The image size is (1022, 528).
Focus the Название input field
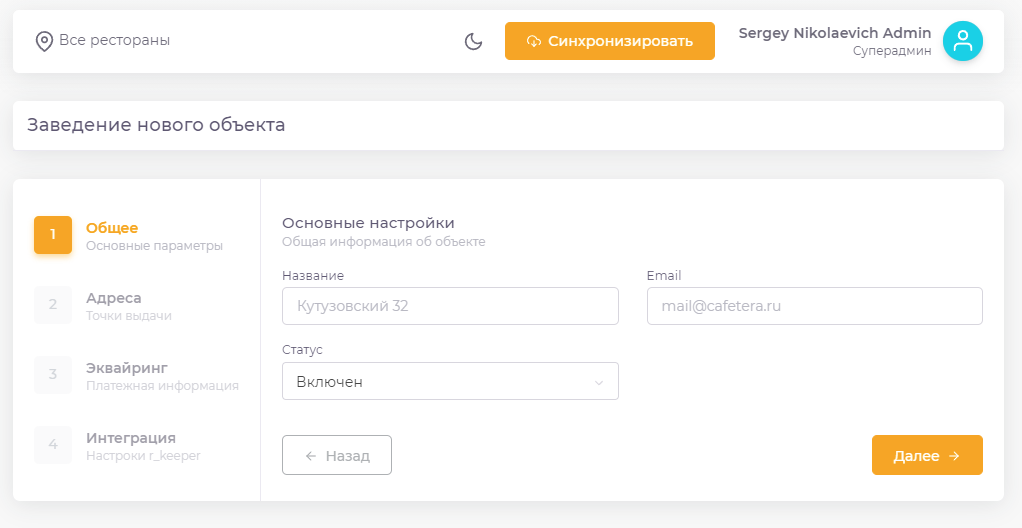(x=450, y=306)
